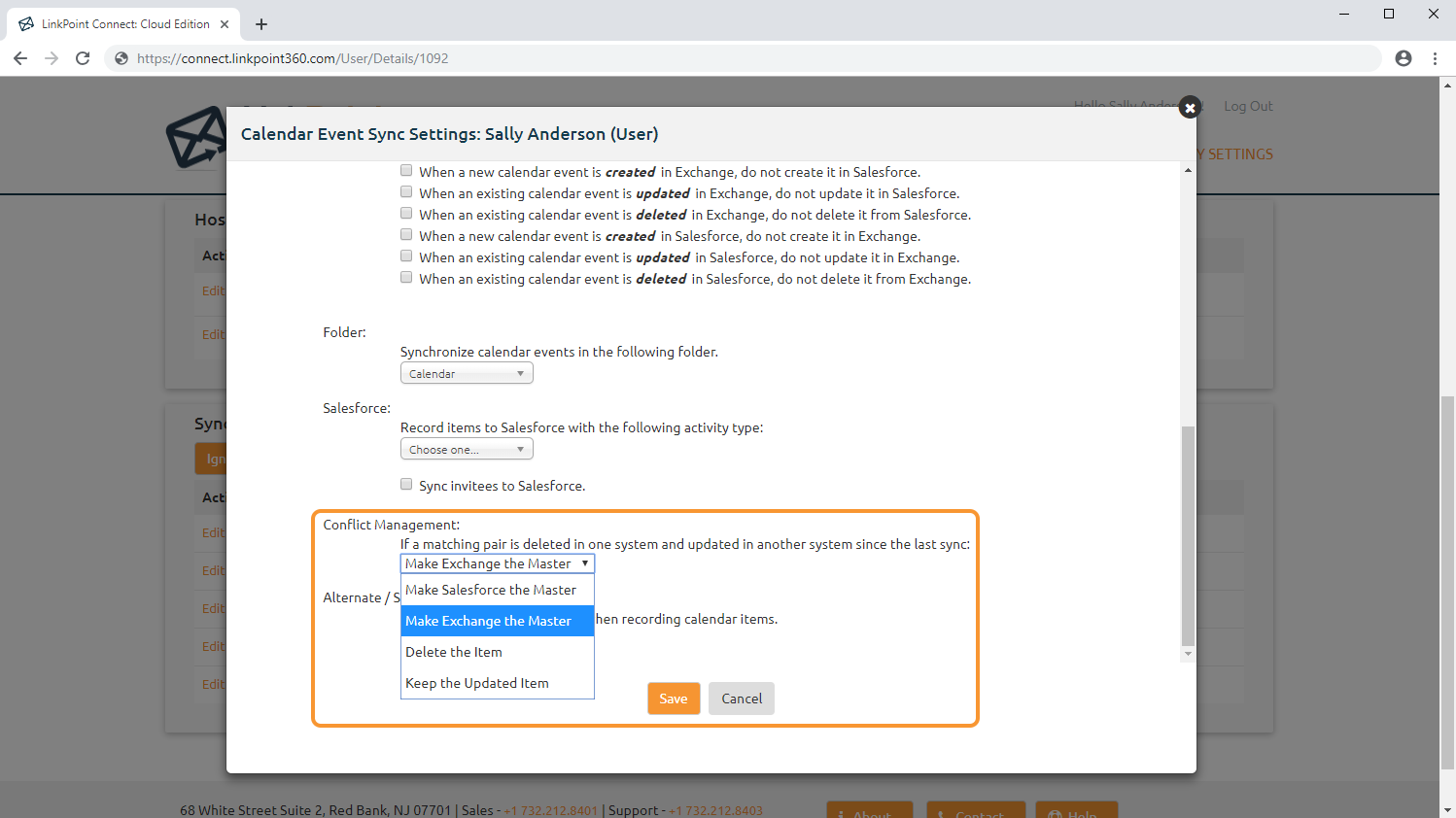Click the page scrollbar down arrow
The height and width of the screenshot is (818, 1456).
[x=1448, y=809]
